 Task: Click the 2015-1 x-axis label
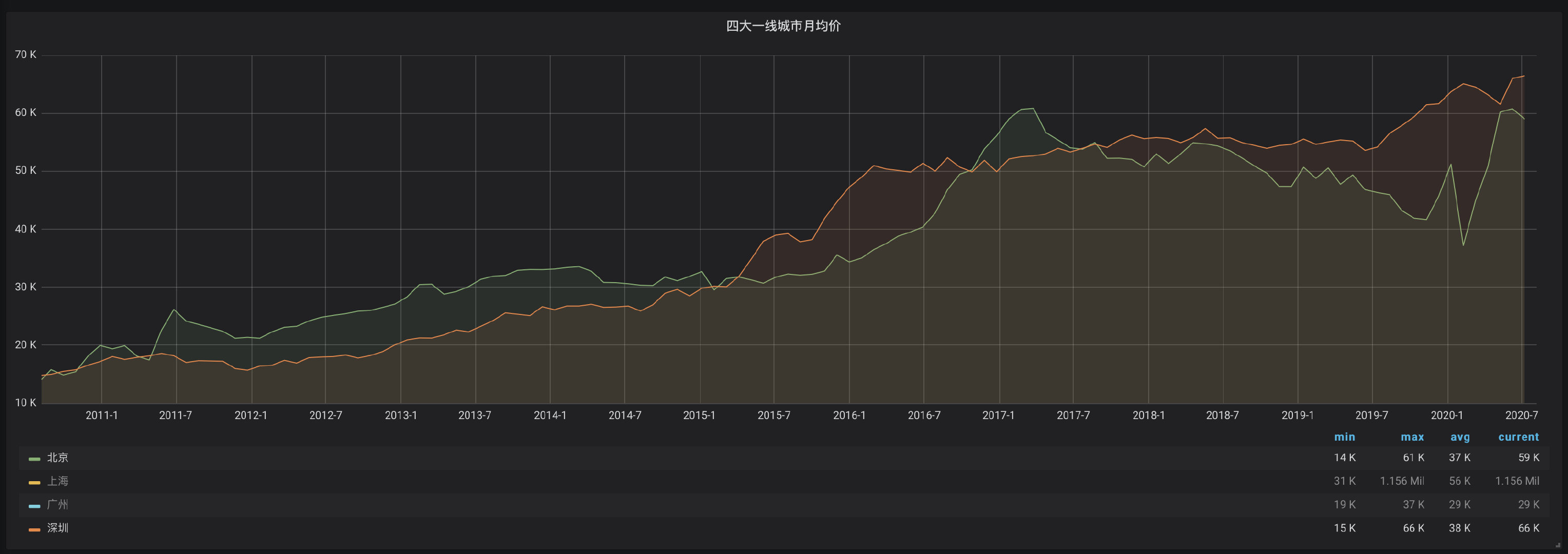tap(700, 415)
